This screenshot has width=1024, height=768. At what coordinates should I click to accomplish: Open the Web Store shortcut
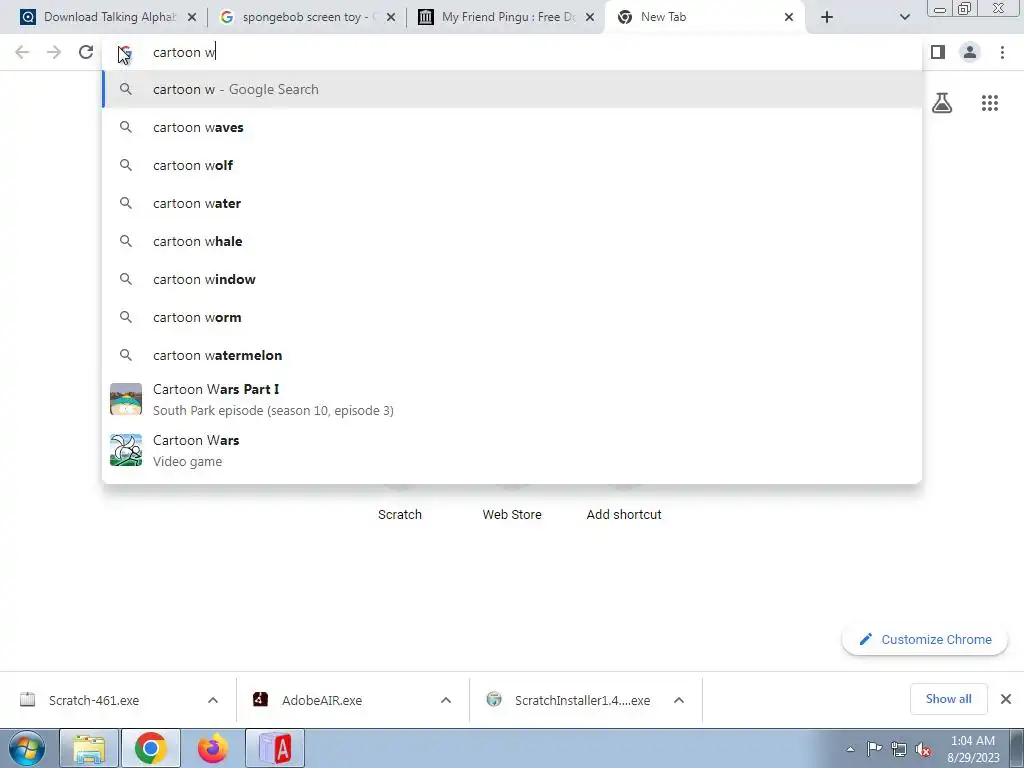[x=512, y=514]
